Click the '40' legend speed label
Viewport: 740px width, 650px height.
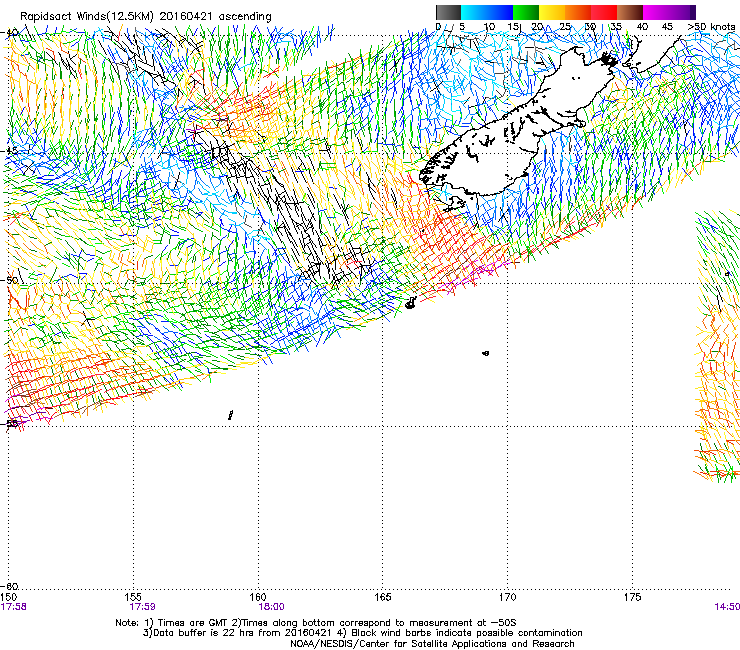tap(642, 27)
